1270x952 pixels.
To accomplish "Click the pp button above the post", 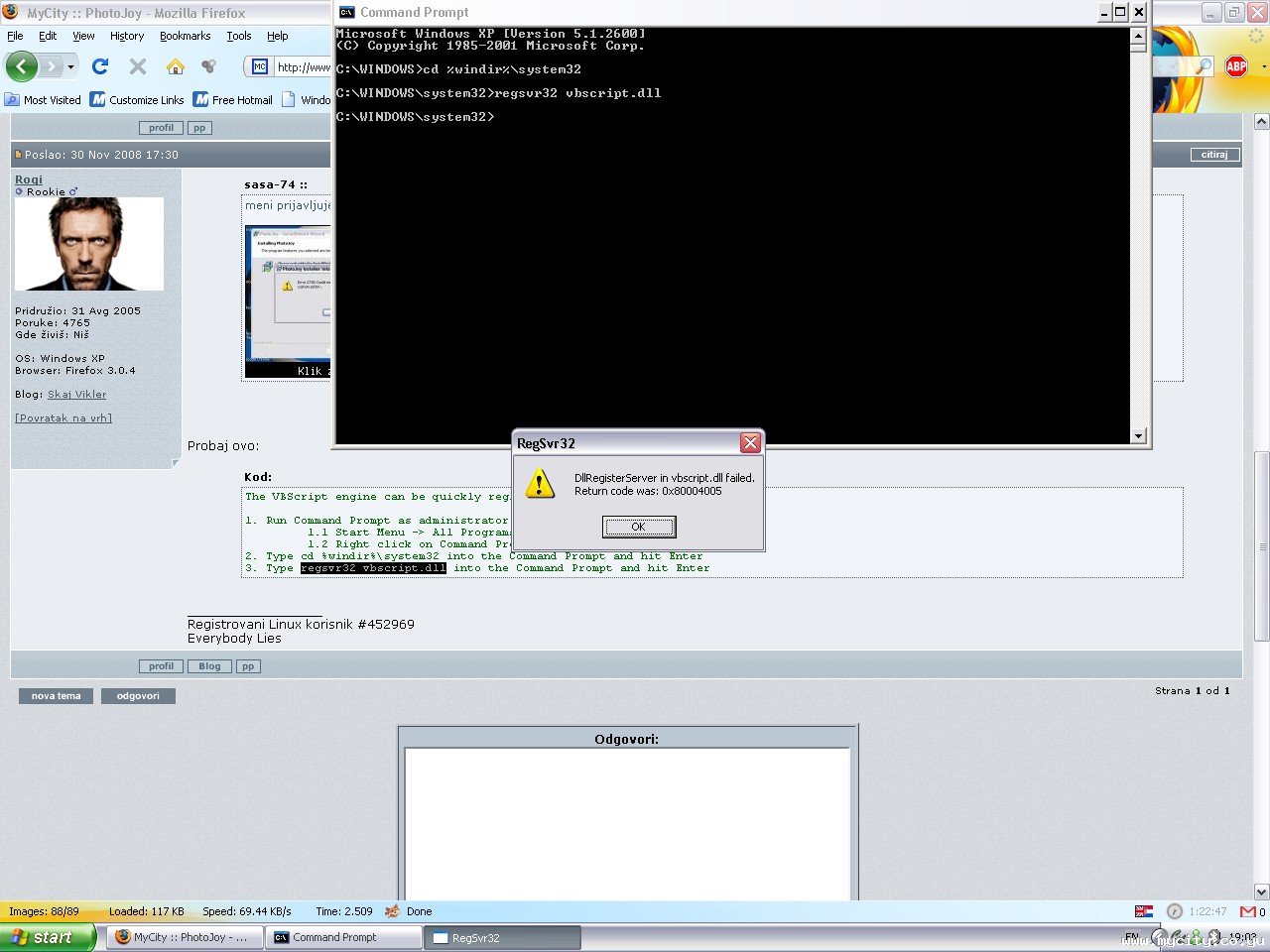I will pos(199,128).
